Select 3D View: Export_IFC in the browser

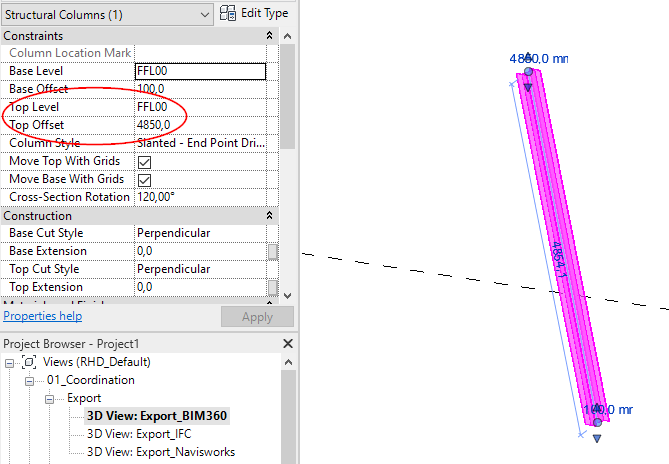point(139,434)
